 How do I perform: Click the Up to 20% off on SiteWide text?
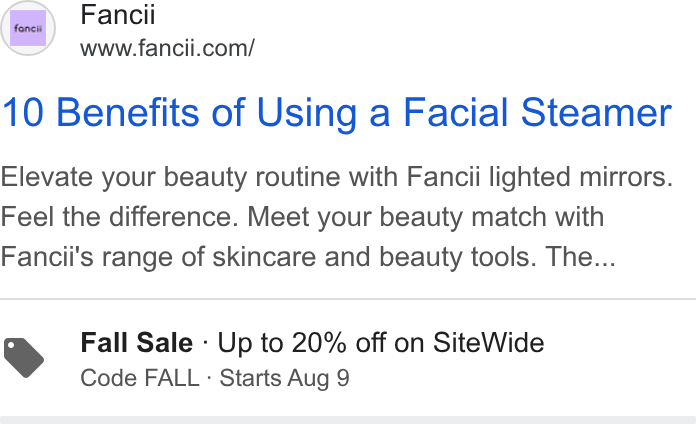[381, 343]
